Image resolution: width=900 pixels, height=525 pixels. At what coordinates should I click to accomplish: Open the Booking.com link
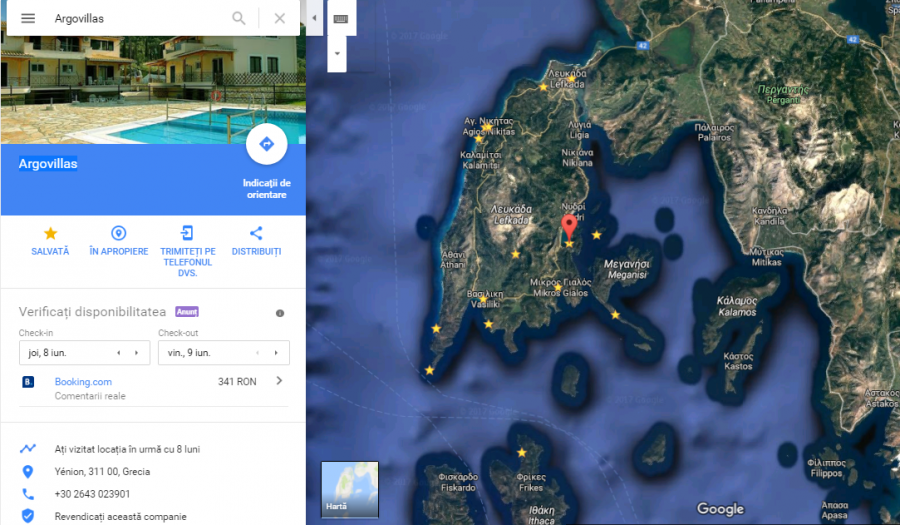tap(83, 382)
